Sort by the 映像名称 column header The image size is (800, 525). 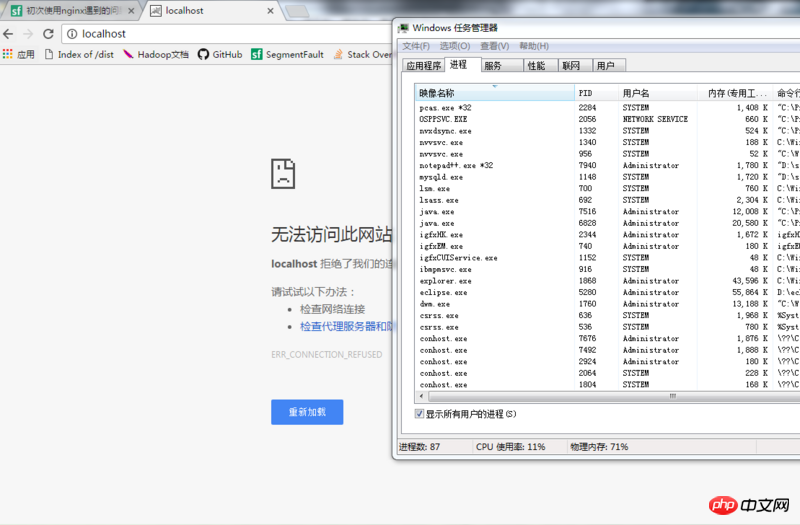tap(495, 93)
